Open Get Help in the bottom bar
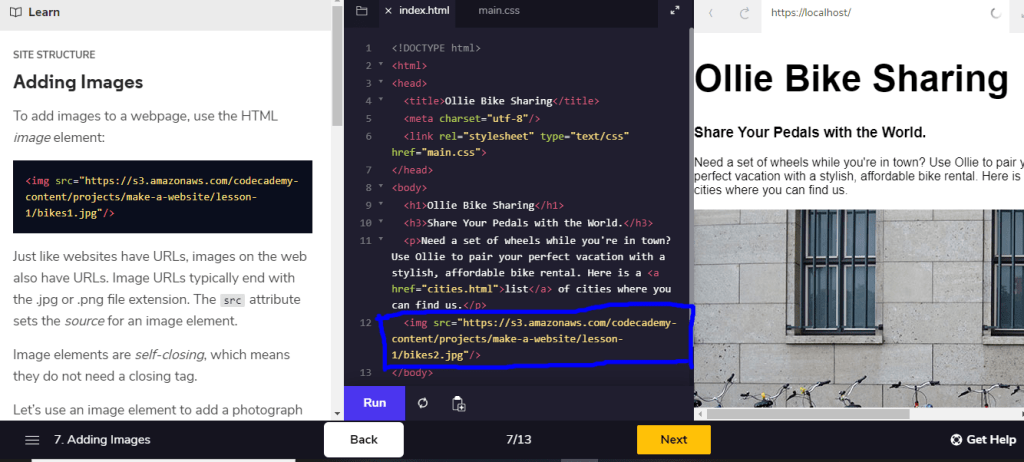Screen dimensions: 1024x462 982,440
